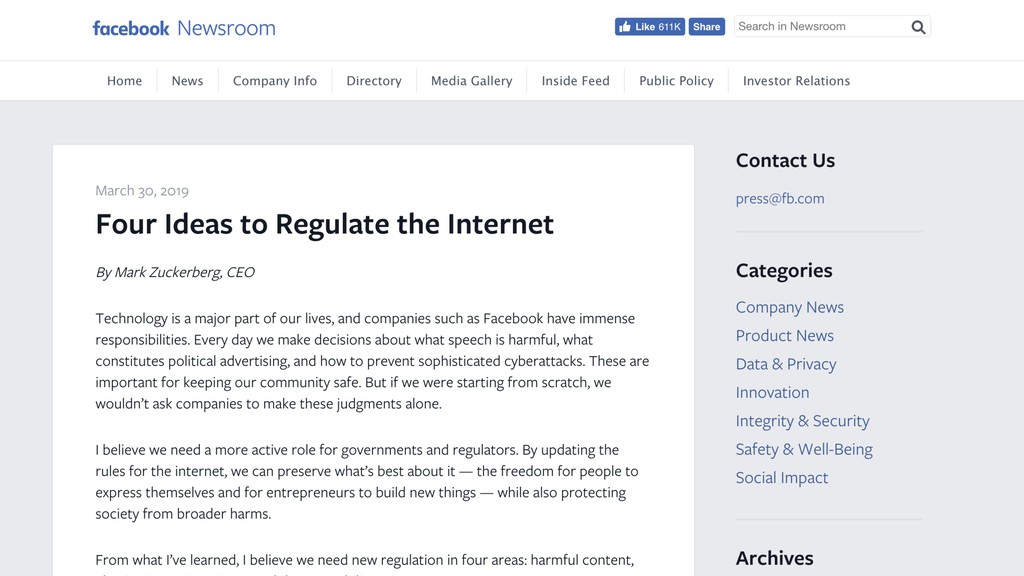Open the Home menu item
Image resolution: width=1024 pixels, height=576 pixels.
(x=125, y=81)
